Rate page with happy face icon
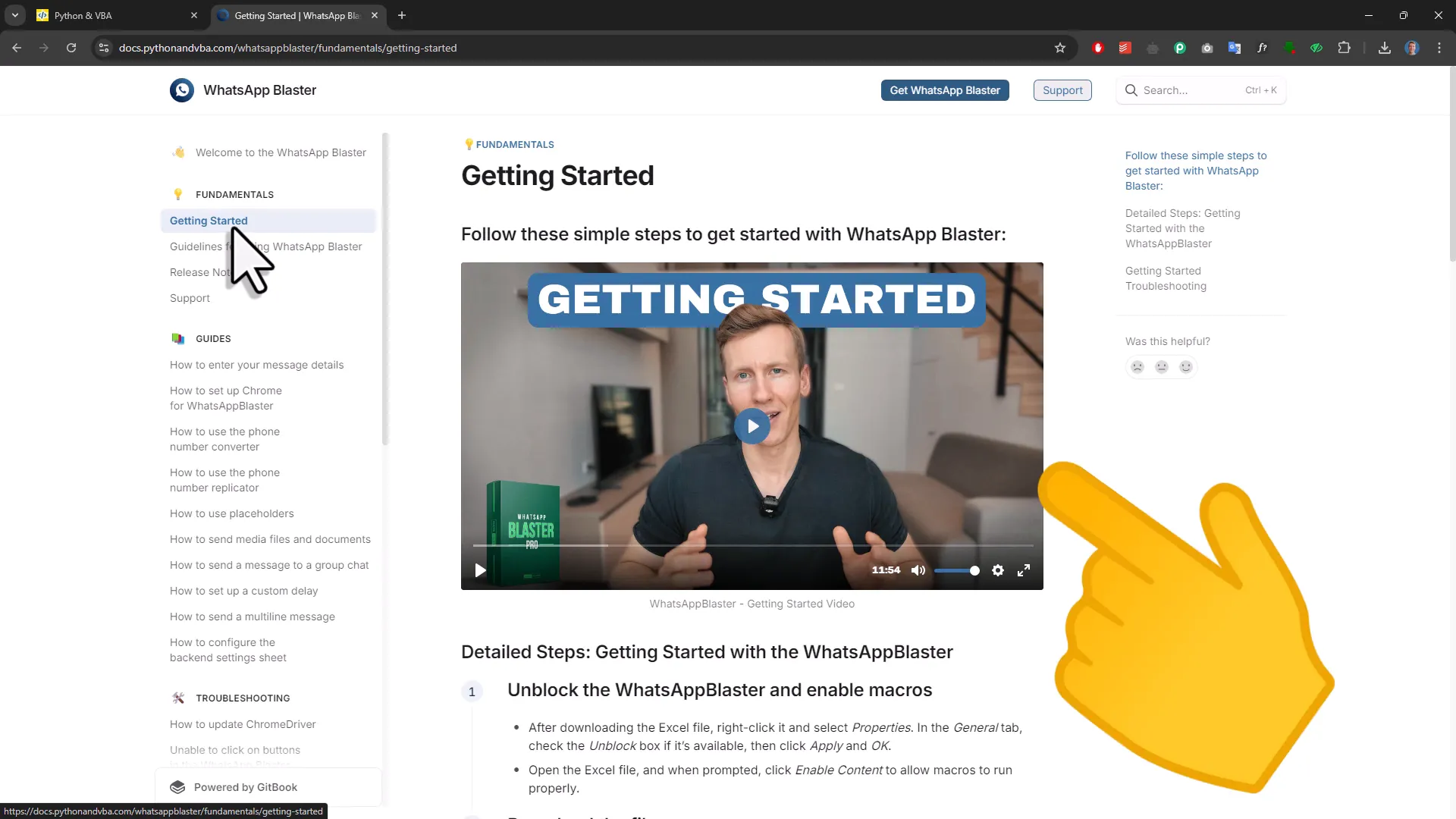This screenshot has width=1456, height=819. click(1186, 367)
